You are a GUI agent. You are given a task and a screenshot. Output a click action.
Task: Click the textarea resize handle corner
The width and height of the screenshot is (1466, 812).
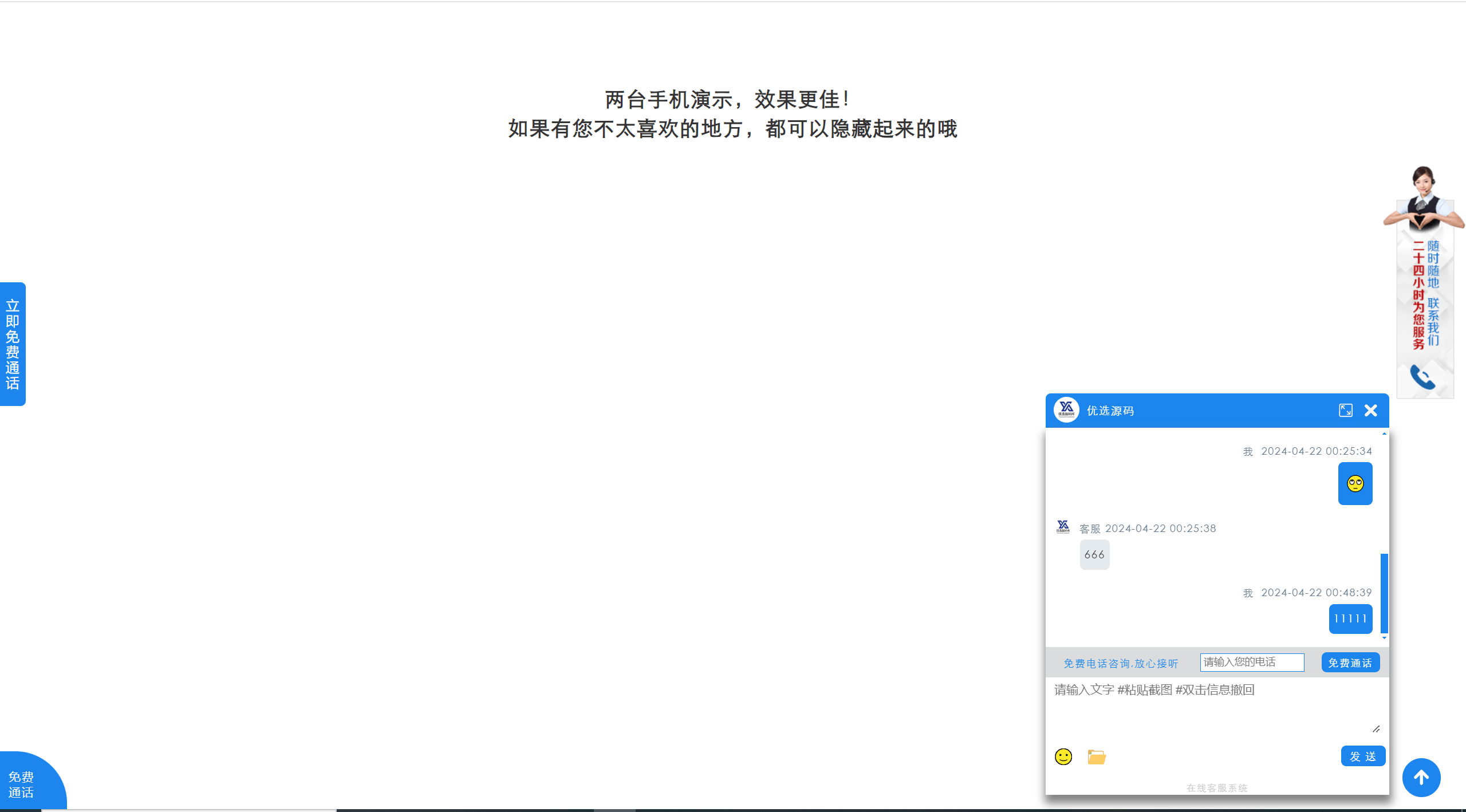tap(1376, 728)
